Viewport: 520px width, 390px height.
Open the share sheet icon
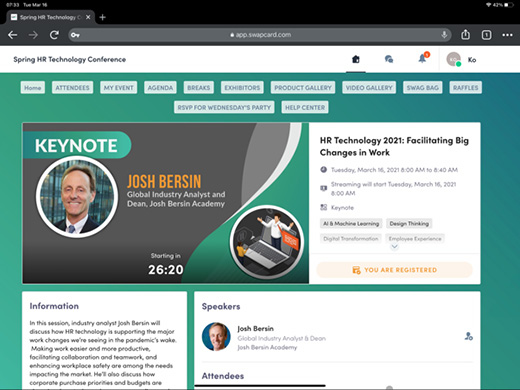(465, 34)
